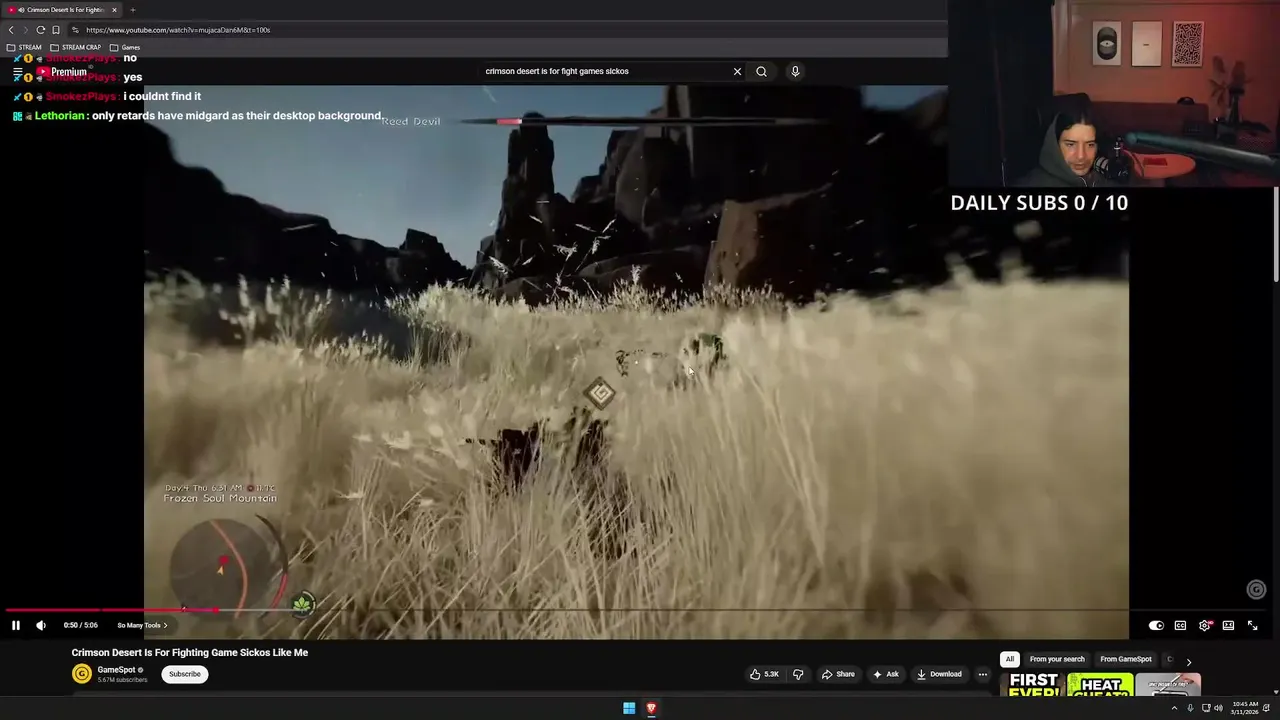
Task: Switch to theater mode view
Action: pos(1228,625)
